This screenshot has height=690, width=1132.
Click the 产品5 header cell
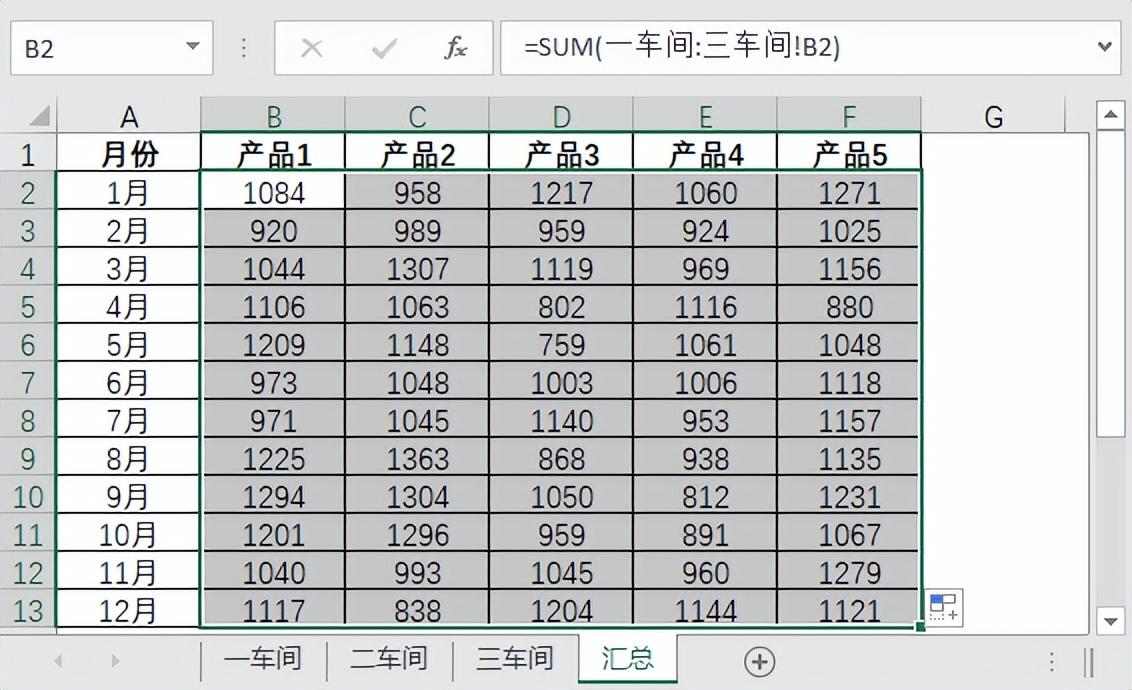[x=849, y=154]
